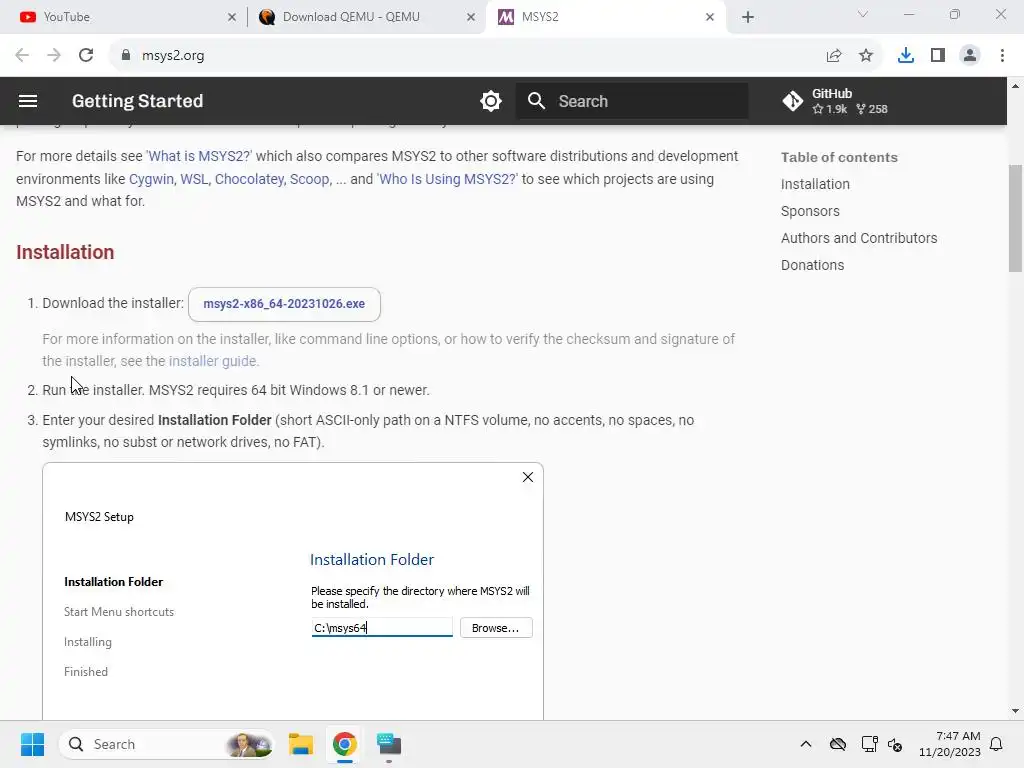The width and height of the screenshot is (1024, 768).
Task: Open the Windows Start menu
Action: pos(32,744)
